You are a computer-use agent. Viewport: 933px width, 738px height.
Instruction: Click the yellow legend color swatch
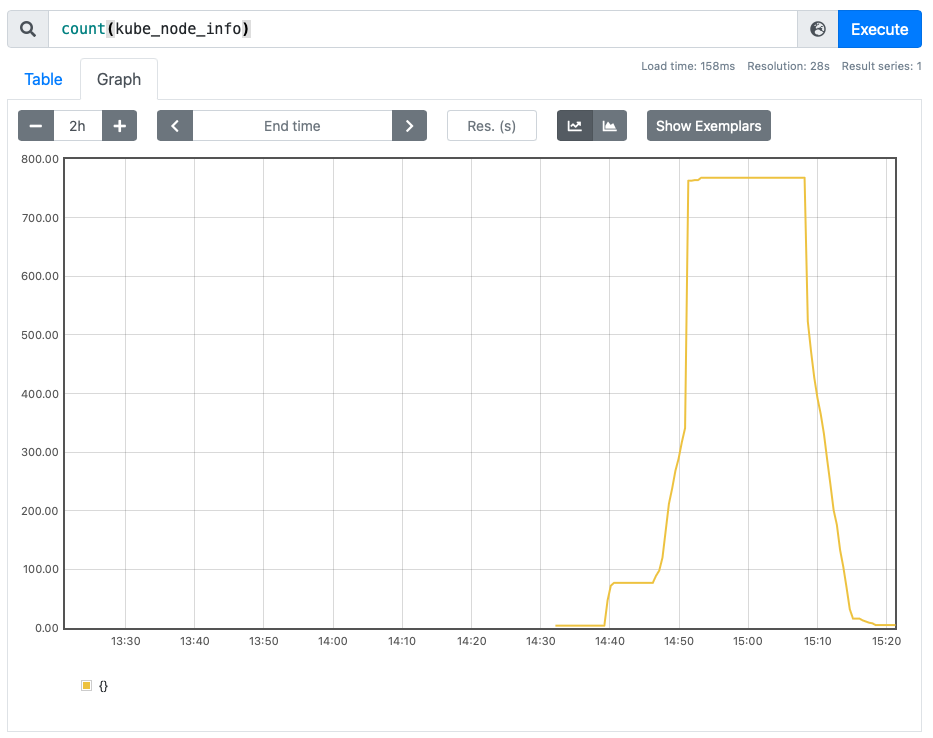click(86, 686)
